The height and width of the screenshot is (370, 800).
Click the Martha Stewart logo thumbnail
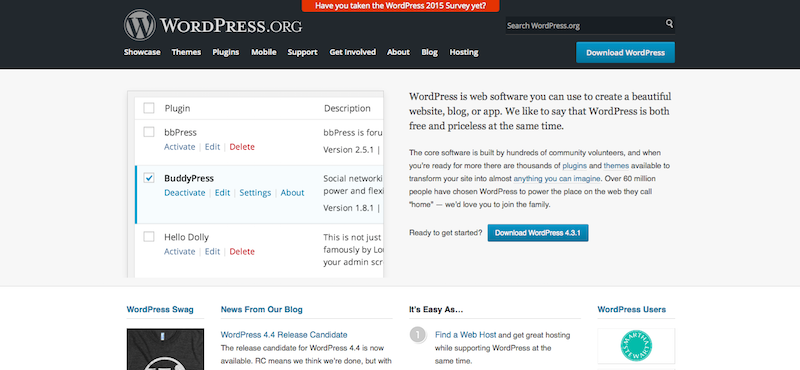(636, 346)
